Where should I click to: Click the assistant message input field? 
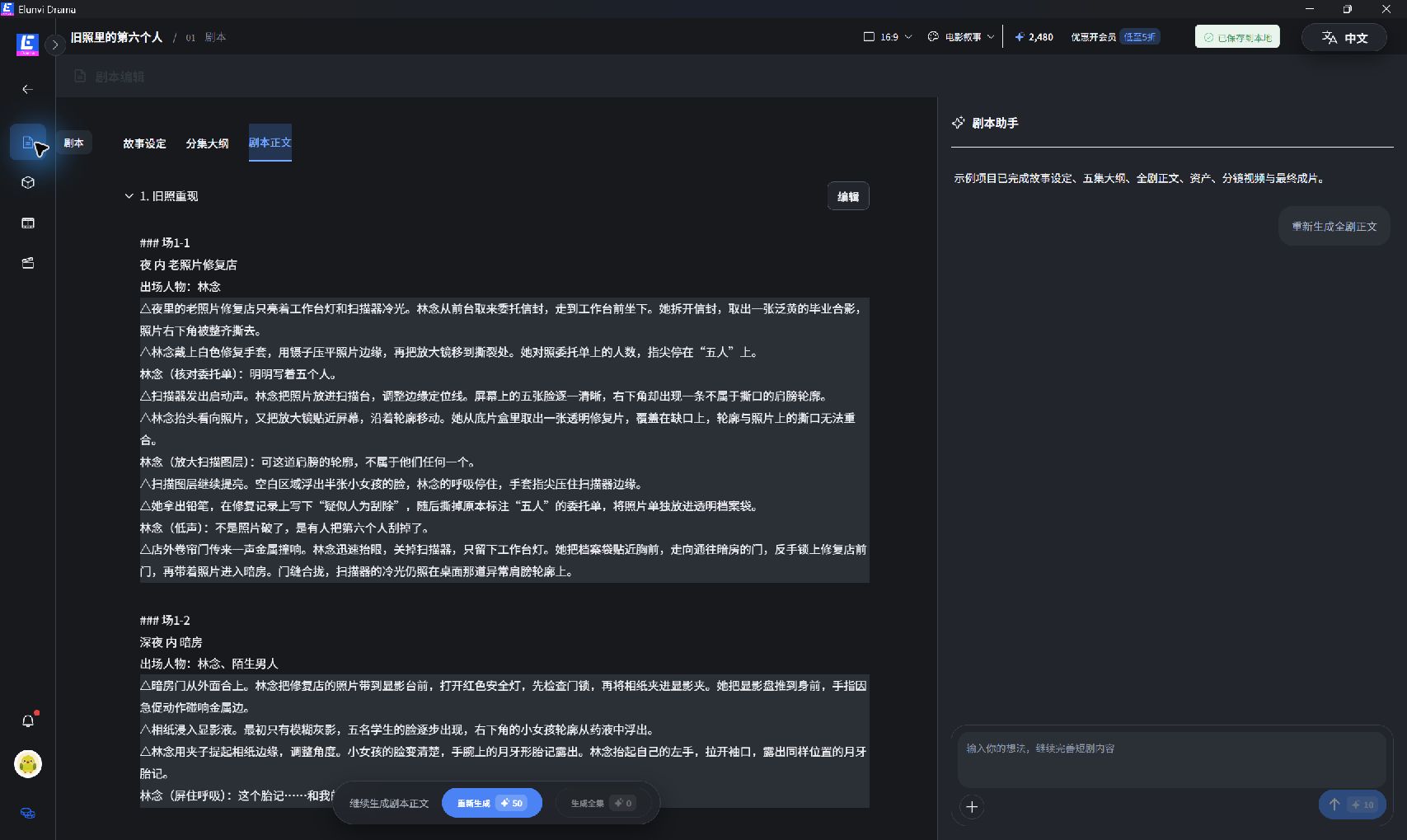tap(1171, 759)
